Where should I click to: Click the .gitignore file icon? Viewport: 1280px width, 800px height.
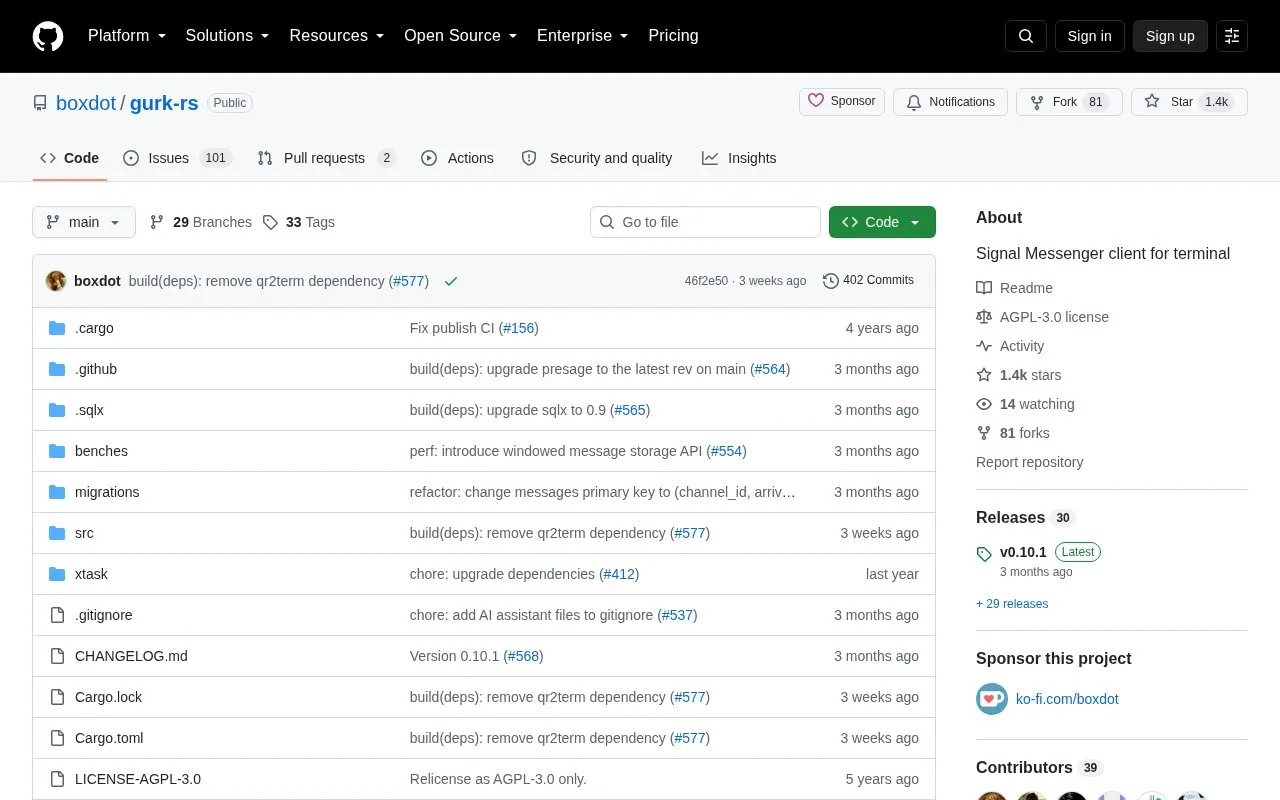(x=57, y=615)
